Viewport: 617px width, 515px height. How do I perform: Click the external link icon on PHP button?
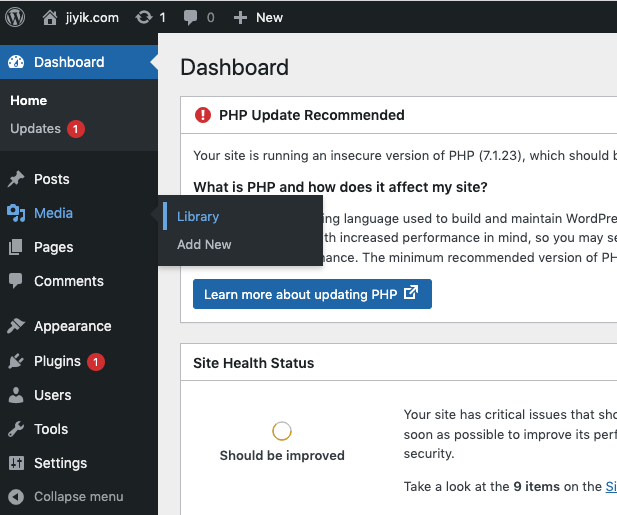(410, 292)
